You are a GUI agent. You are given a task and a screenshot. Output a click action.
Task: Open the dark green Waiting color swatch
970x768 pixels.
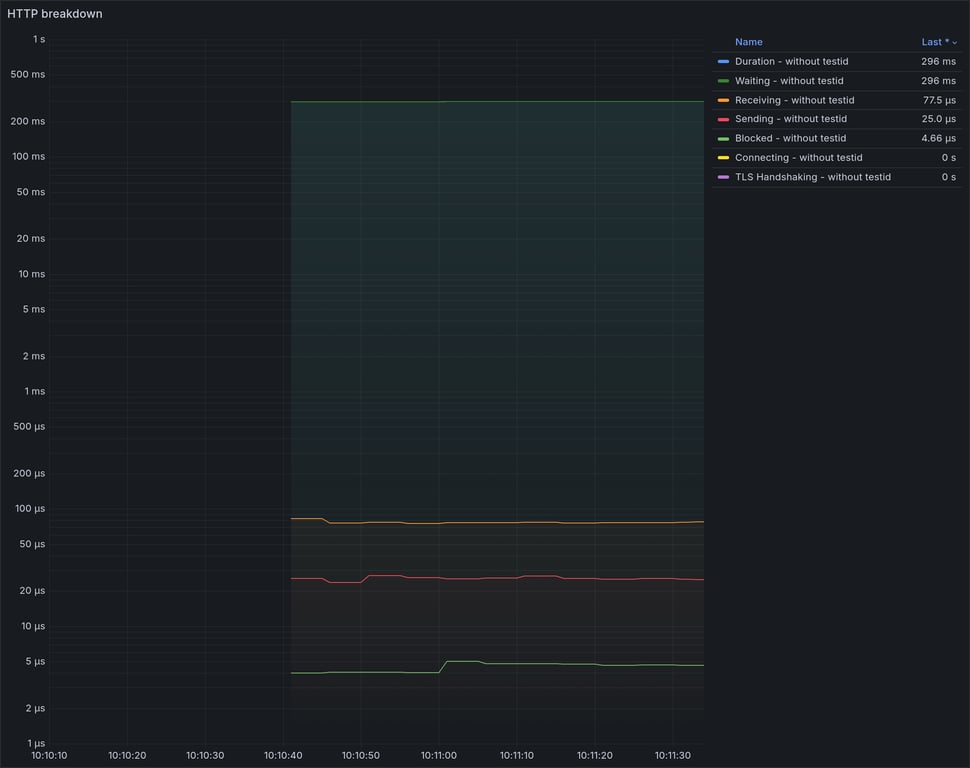click(723, 80)
